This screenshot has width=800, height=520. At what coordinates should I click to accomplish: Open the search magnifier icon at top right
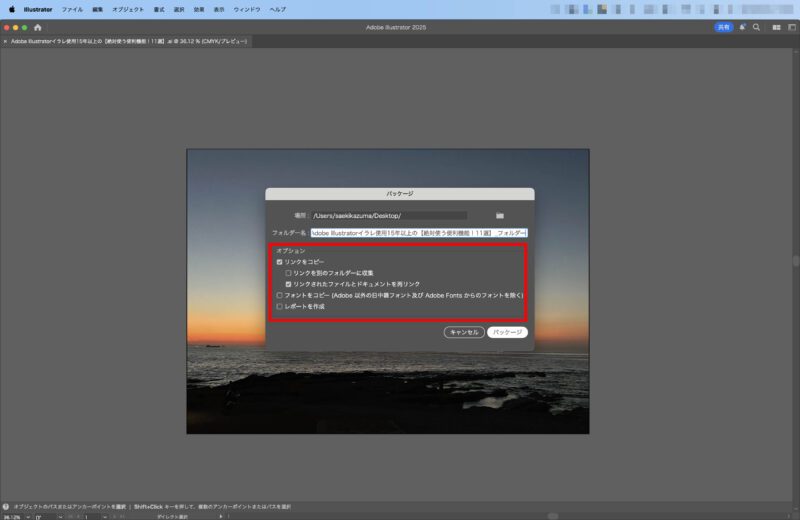(757, 27)
